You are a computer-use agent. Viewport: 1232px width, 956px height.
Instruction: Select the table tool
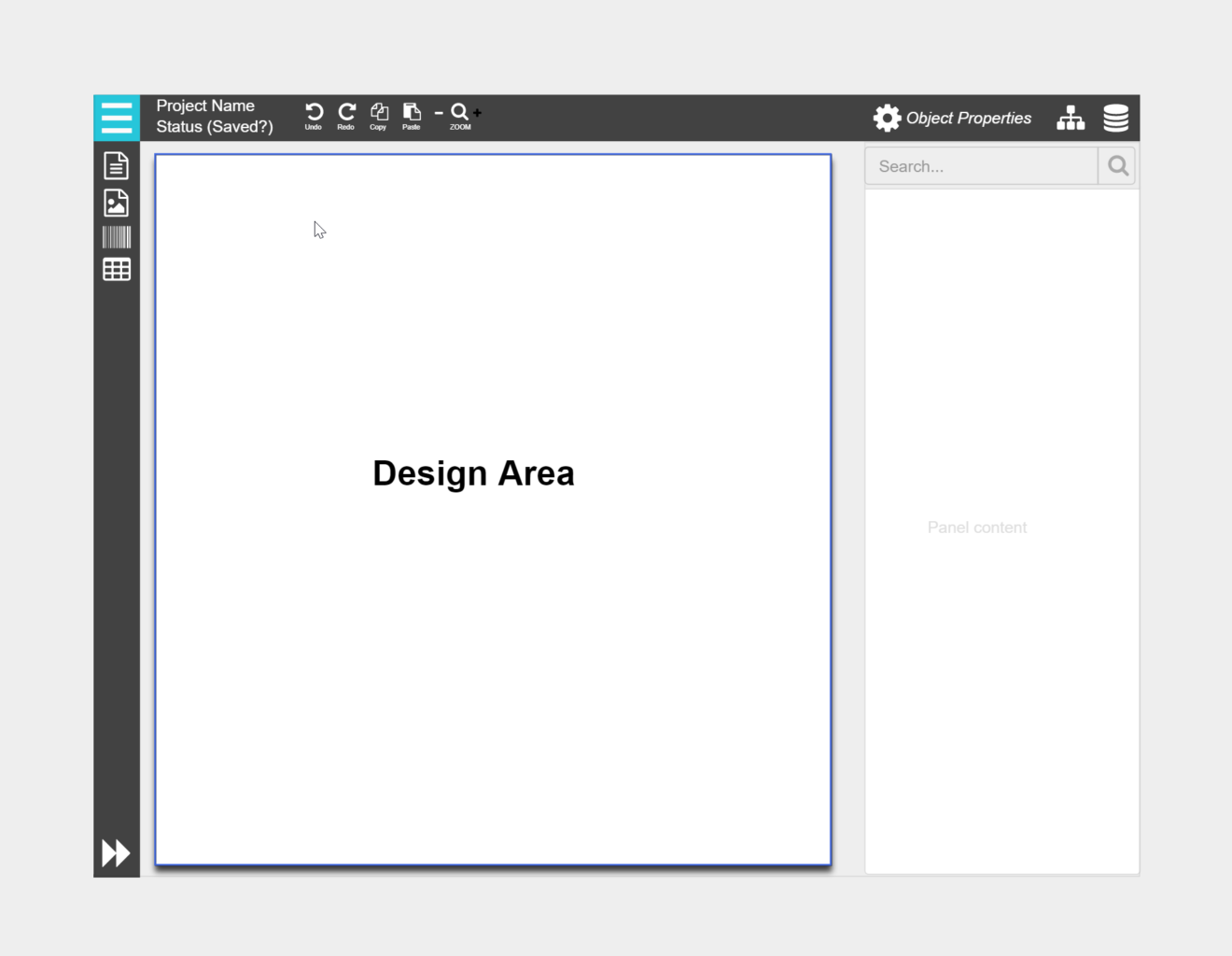pos(116,269)
